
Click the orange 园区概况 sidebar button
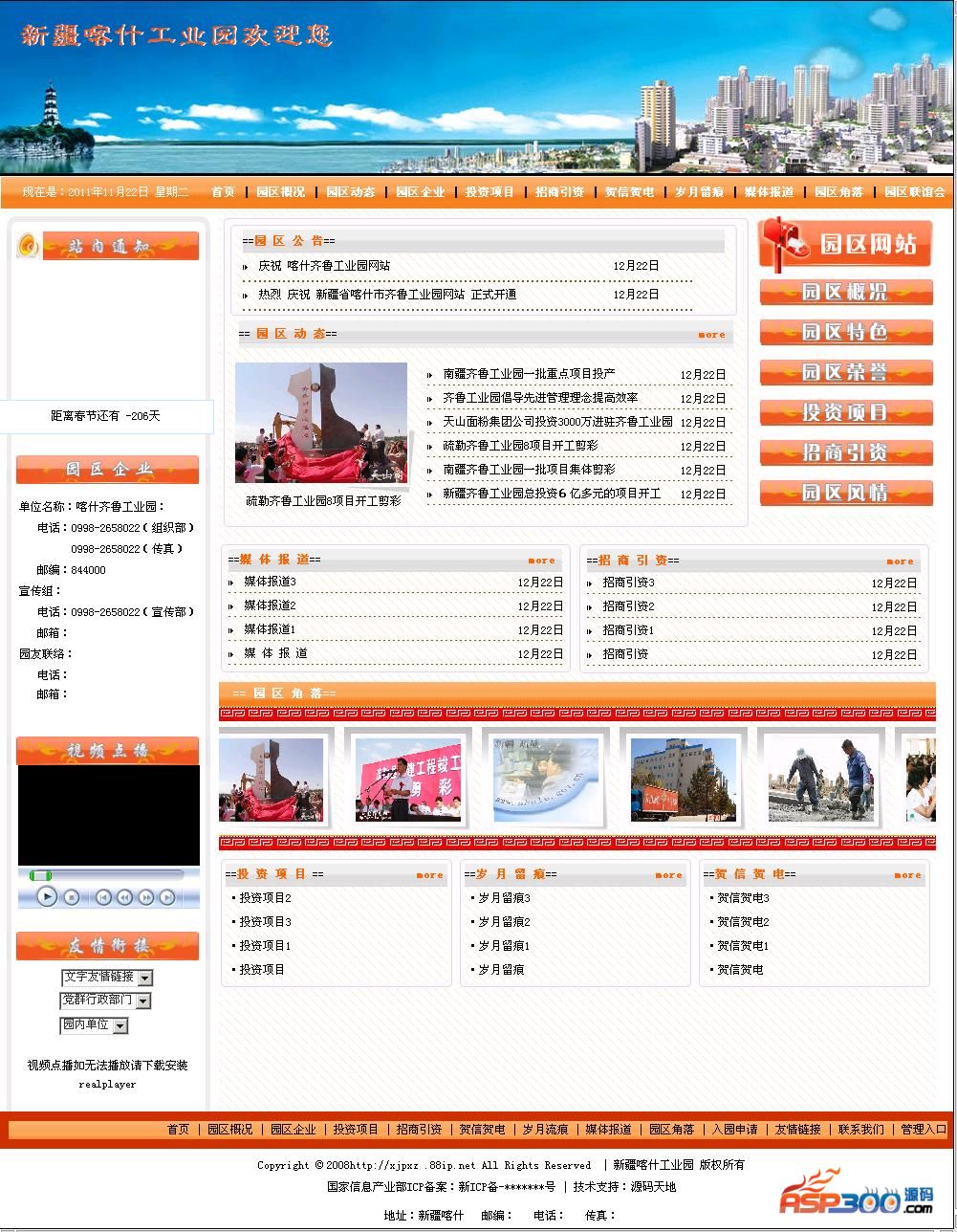tap(846, 292)
